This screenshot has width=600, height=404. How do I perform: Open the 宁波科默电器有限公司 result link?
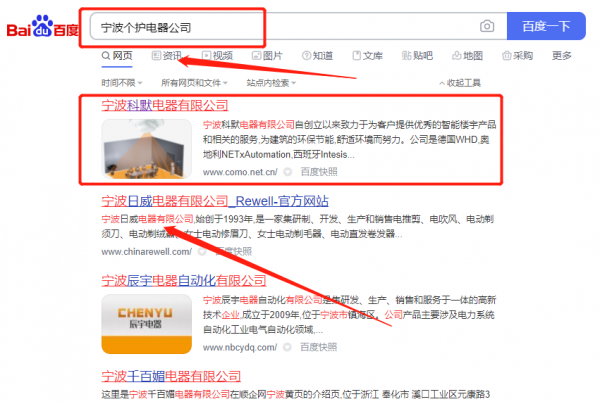tap(165, 105)
